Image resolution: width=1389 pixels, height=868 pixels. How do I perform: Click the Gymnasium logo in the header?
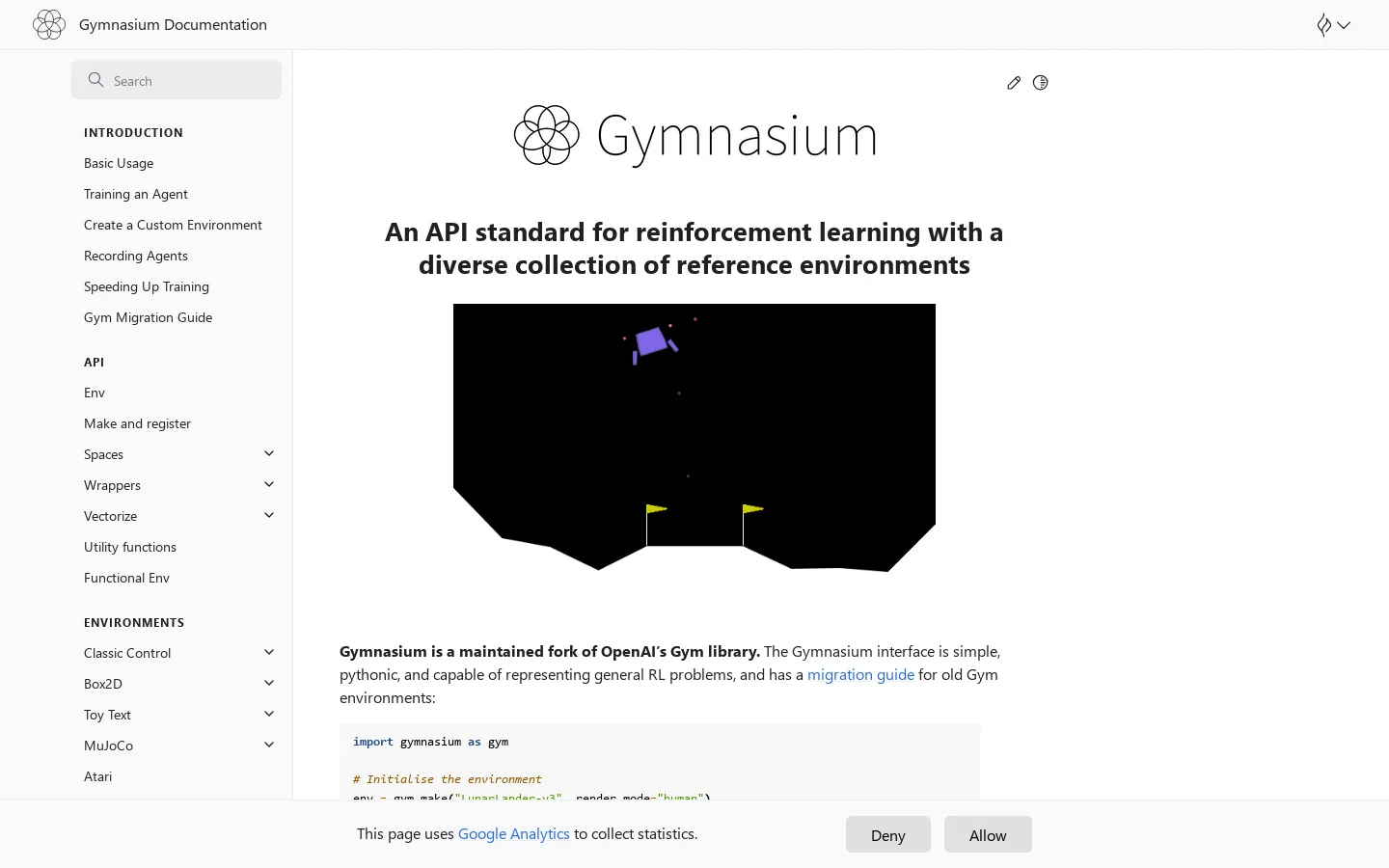coord(49,24)
